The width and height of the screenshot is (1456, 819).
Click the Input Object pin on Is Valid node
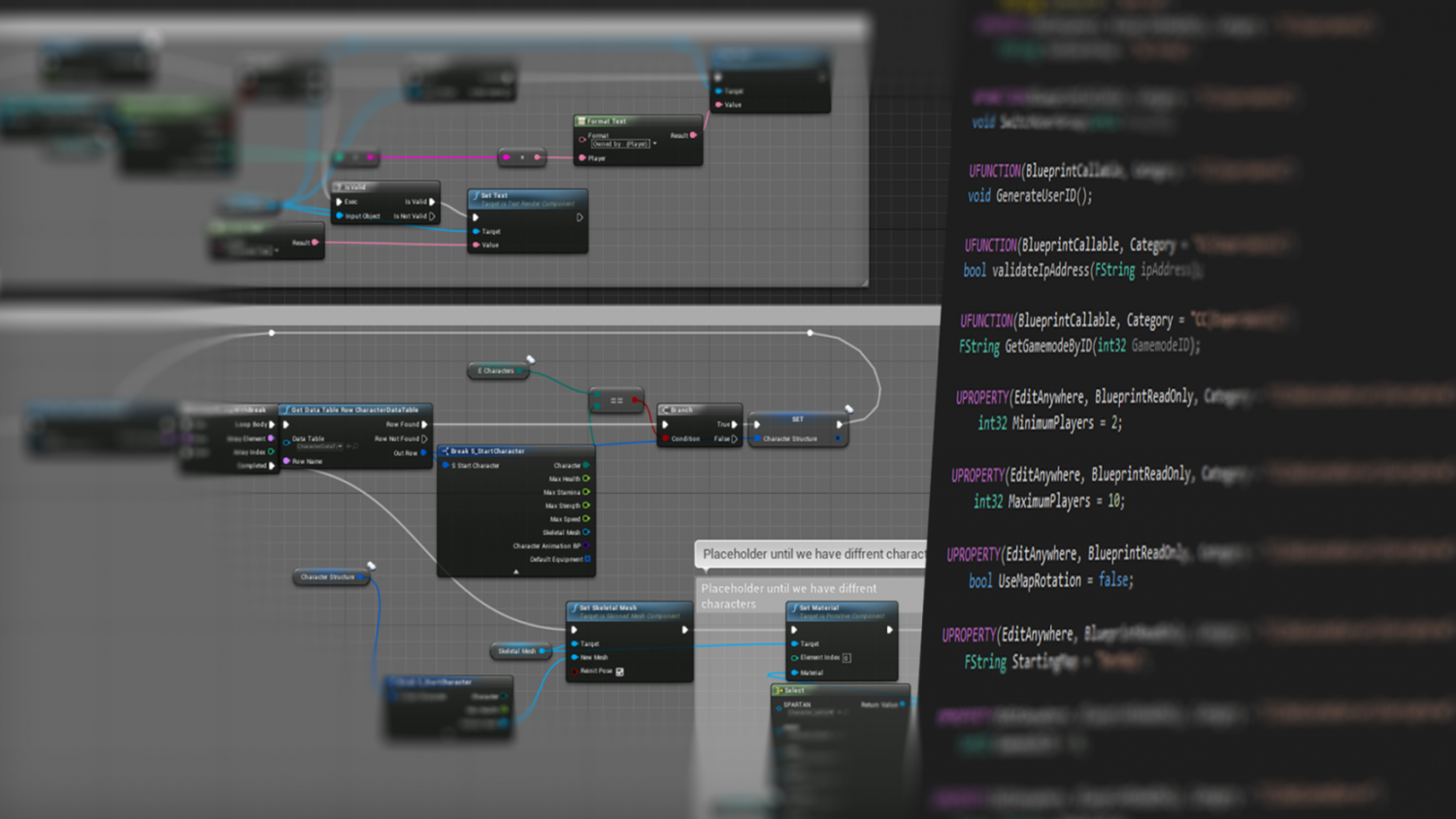tap(339, 215)
